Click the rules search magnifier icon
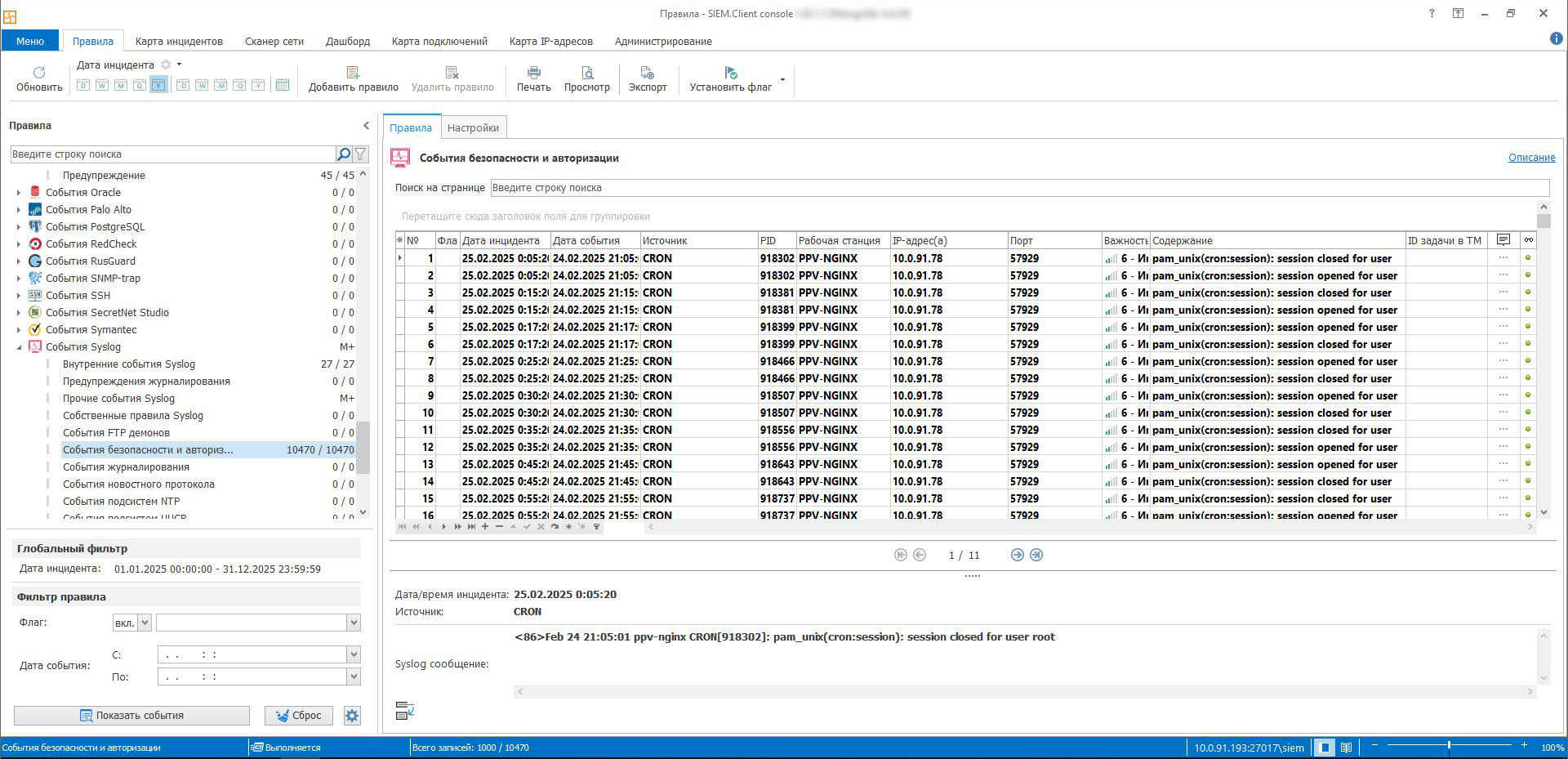The height and width of the screenshot is (759, 1568). click(x=344, y=154)
